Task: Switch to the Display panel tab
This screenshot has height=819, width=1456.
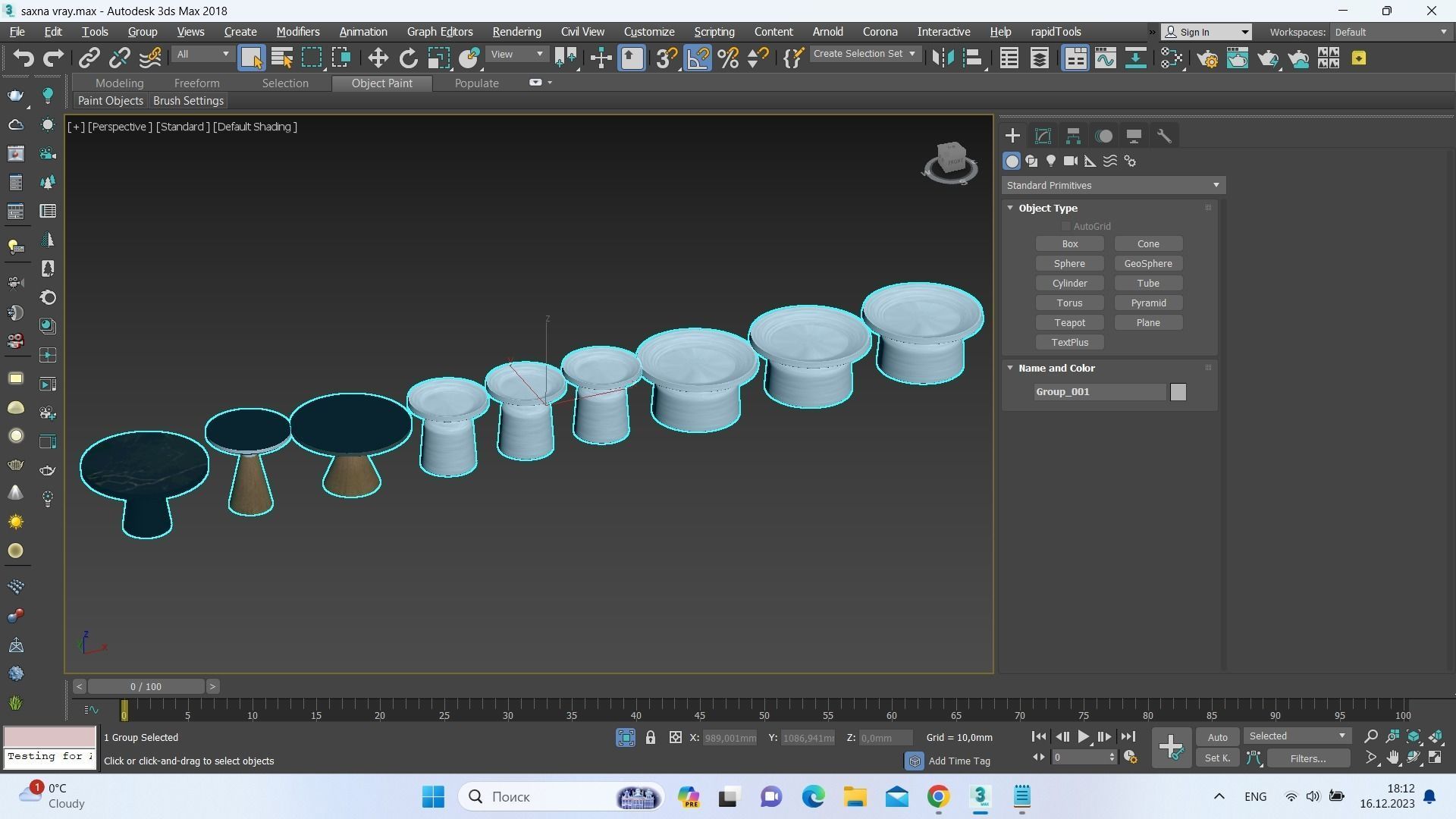Action: [1134, 136]
